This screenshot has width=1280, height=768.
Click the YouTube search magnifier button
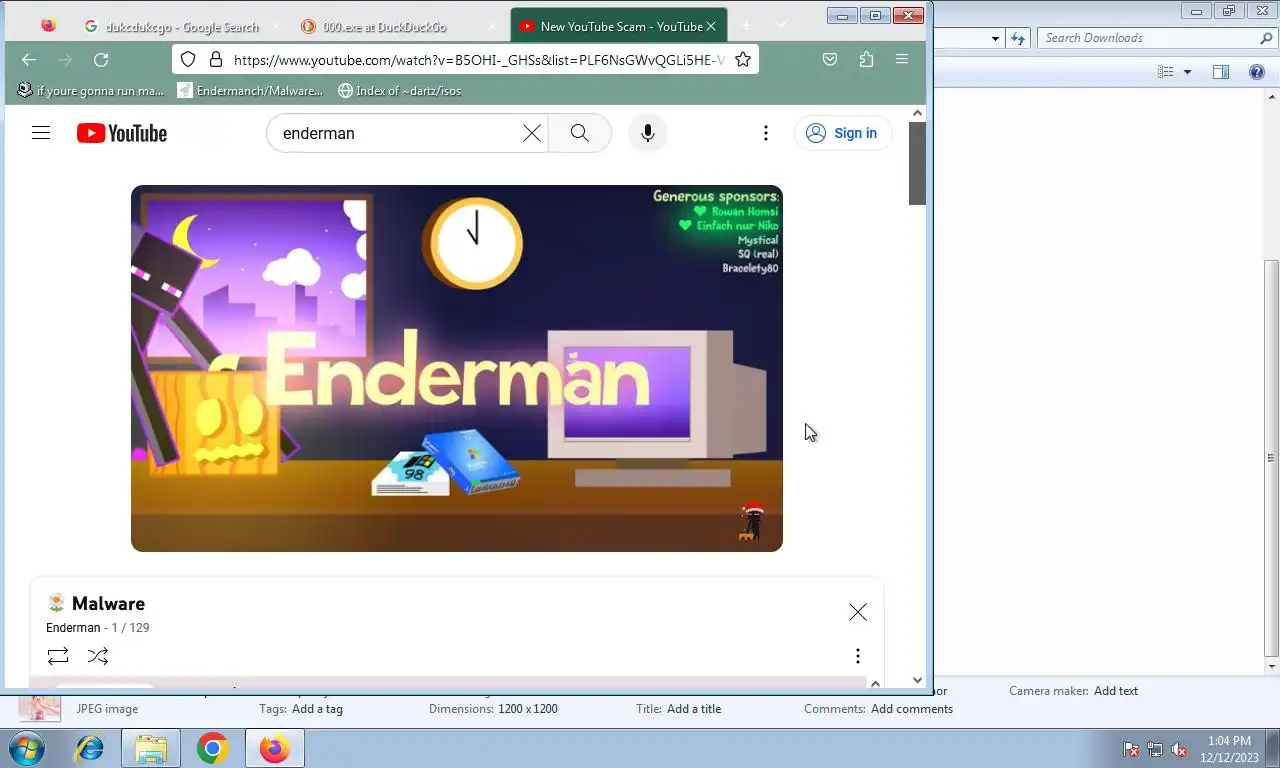pyautogui.click(x=580, y=133)
